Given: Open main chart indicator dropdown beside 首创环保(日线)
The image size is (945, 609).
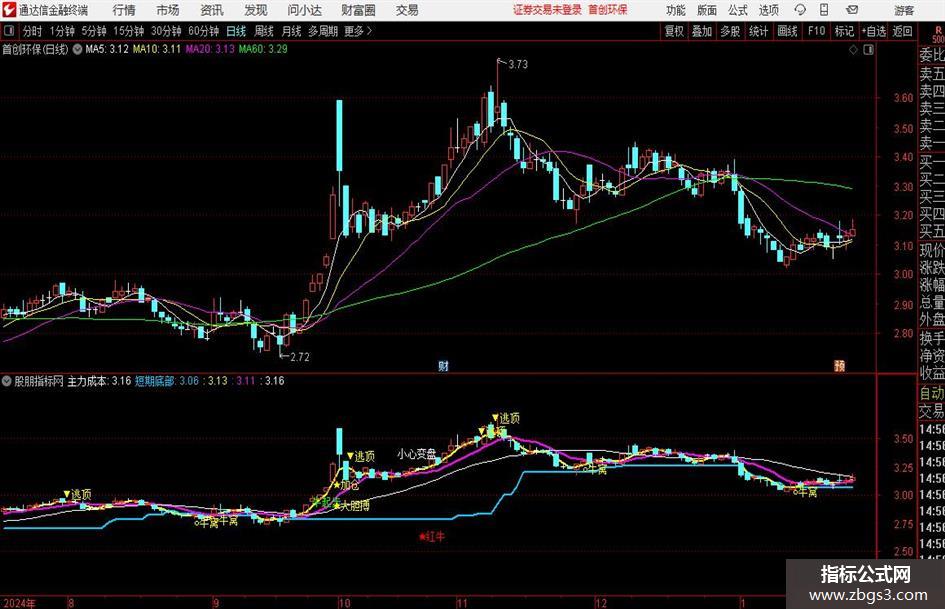Looking at the screenshot, I should pos(77,50).
